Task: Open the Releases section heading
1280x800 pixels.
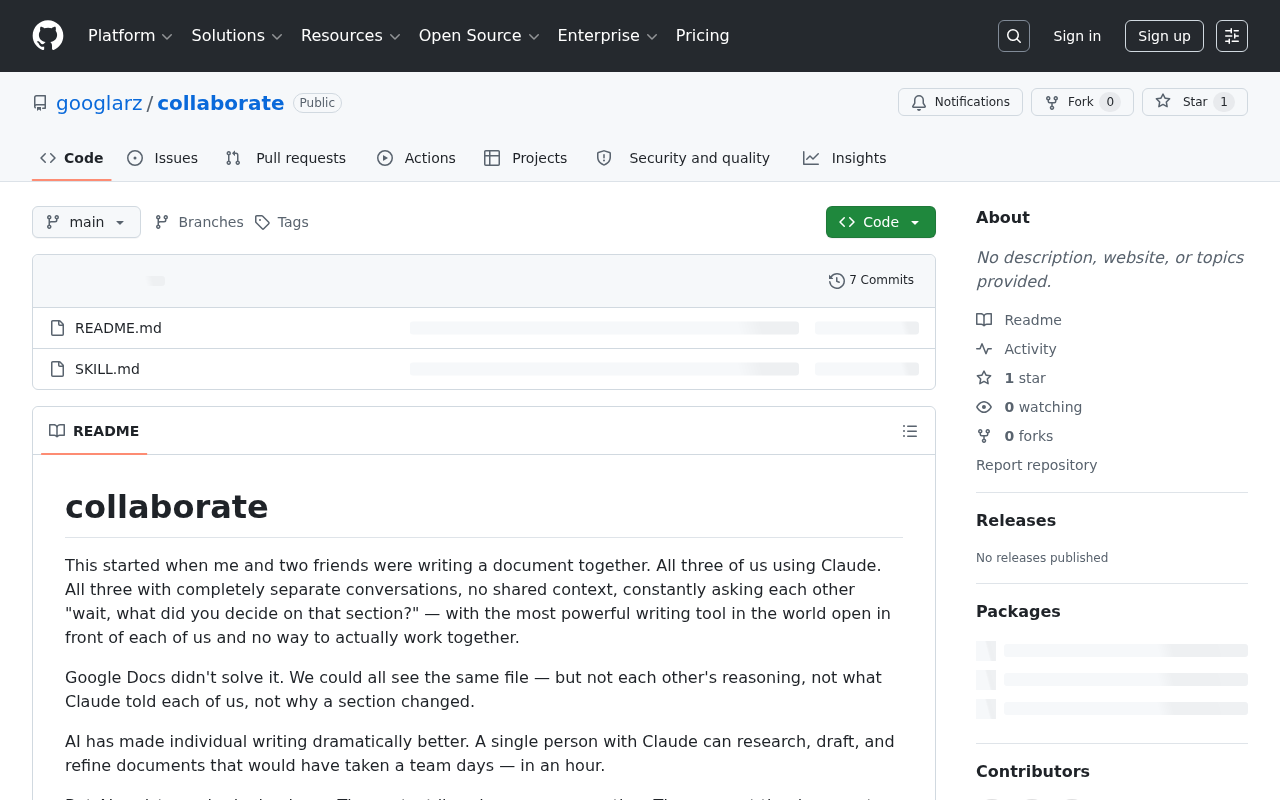Action: [1016, 520]
